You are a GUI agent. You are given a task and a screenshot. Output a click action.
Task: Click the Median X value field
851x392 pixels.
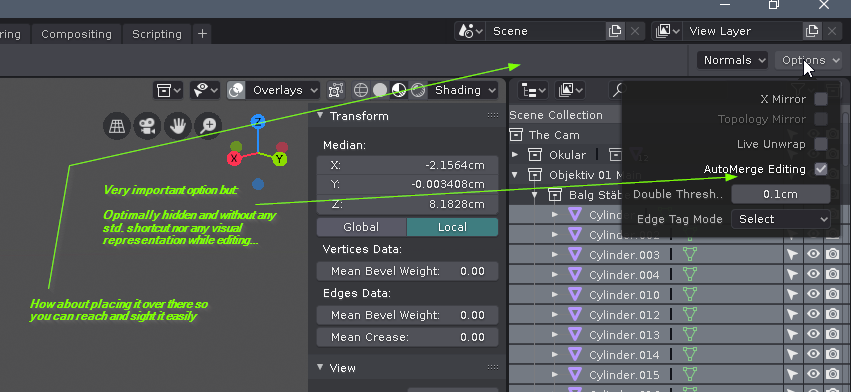tap(407, 165)
